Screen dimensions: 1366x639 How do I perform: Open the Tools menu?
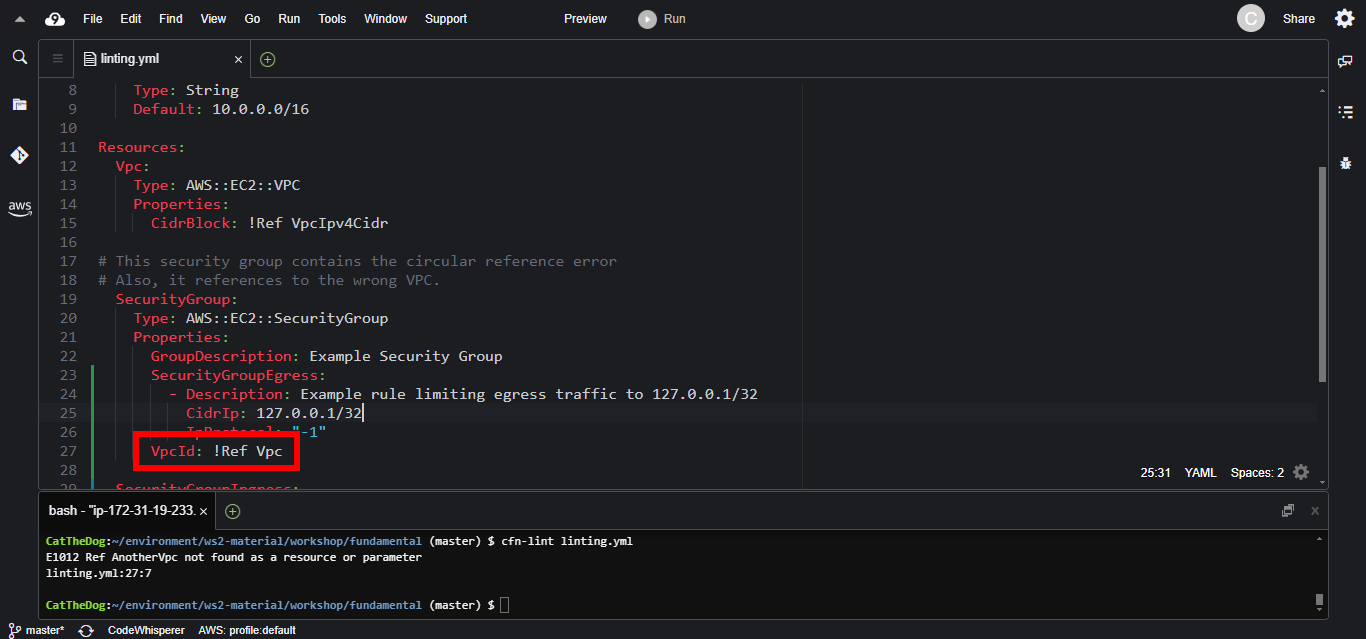click(332, 18)
